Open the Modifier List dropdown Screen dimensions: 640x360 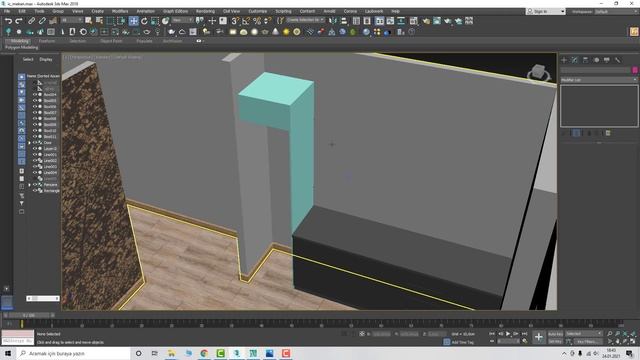click(599, 80)
